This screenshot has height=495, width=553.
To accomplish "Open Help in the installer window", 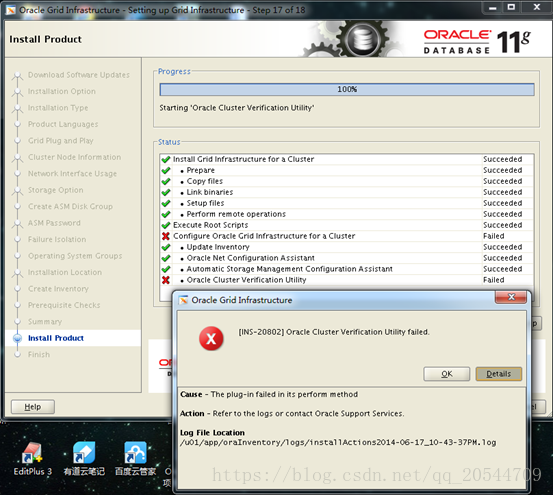I will point(33,407).
